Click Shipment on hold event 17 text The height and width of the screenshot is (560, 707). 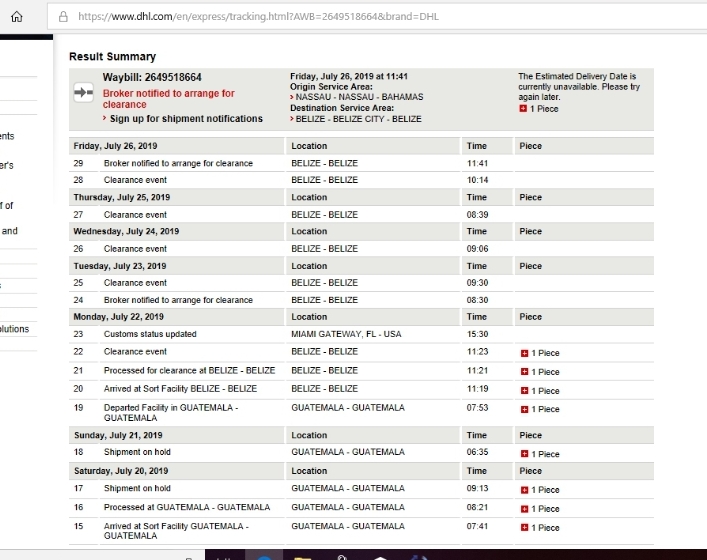point(137,488)
